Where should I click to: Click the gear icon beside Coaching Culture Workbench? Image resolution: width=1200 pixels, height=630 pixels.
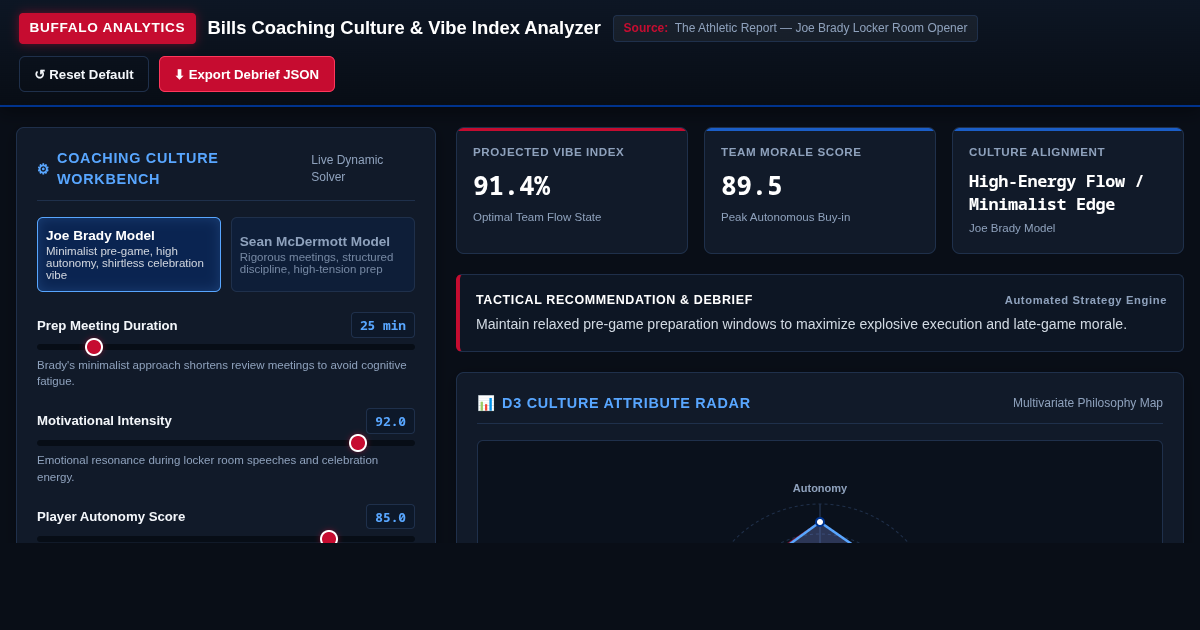43,169
